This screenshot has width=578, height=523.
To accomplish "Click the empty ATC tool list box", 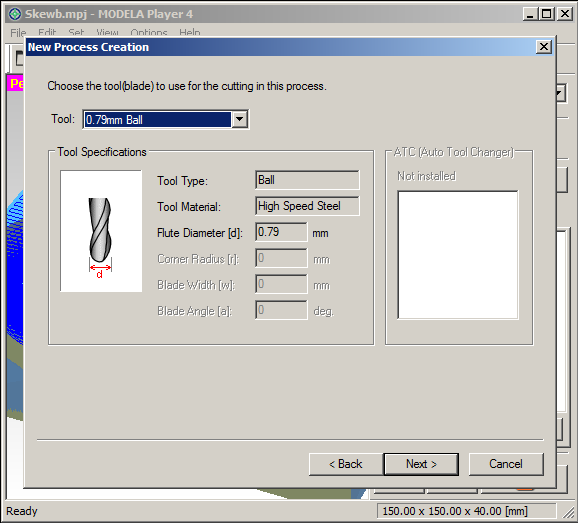I will tap(457, 255).
